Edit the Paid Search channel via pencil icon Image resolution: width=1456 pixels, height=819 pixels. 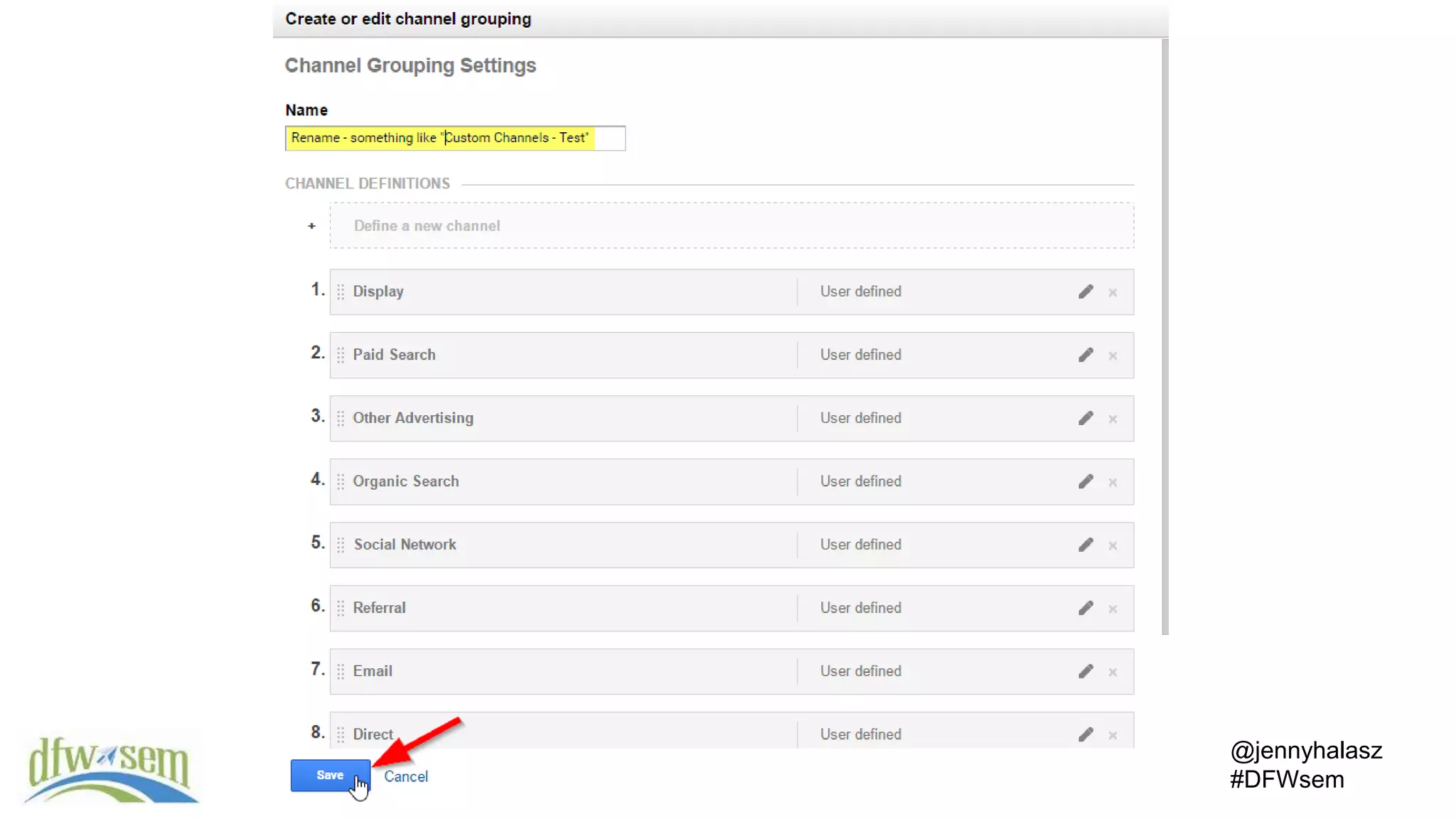(x=1085, y=355)
